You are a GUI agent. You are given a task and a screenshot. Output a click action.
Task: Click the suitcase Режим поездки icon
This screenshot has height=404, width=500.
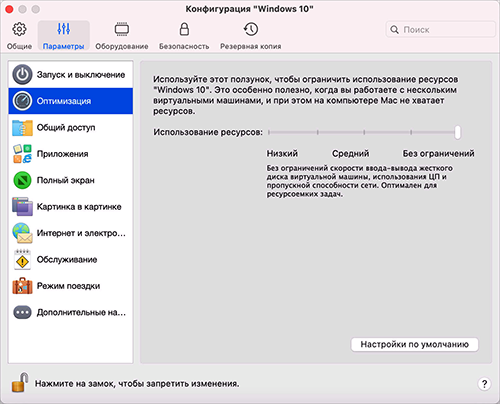tap(22, 286)
